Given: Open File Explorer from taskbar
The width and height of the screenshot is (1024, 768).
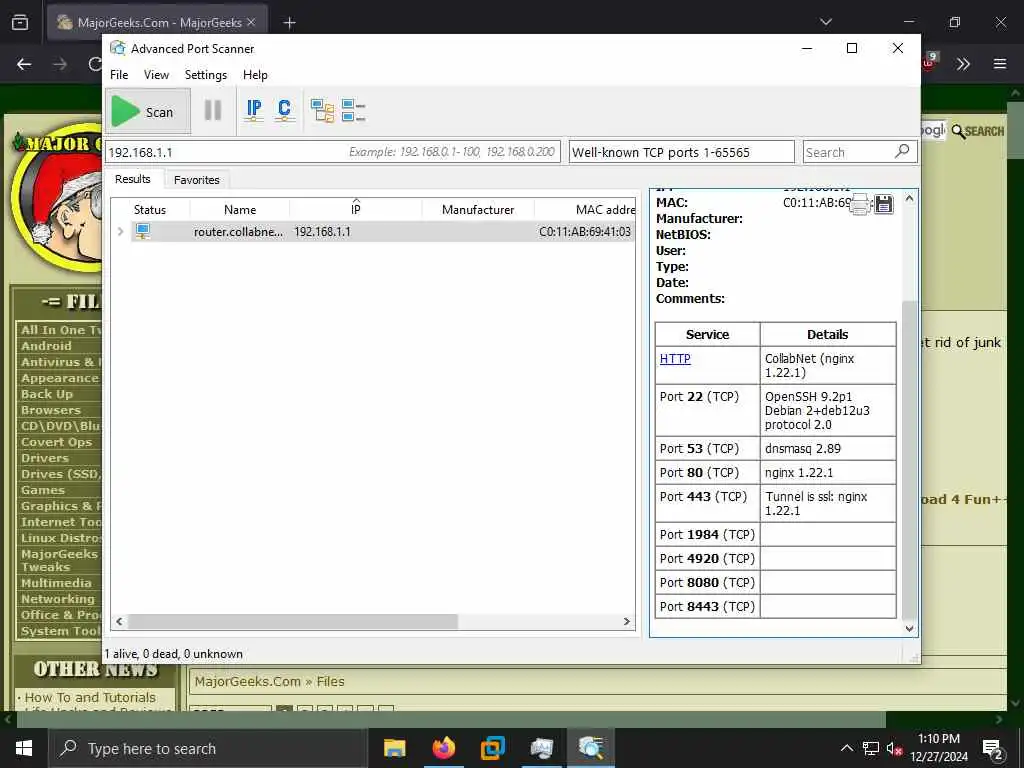Looking at the screenshot, I should (394, 748).
